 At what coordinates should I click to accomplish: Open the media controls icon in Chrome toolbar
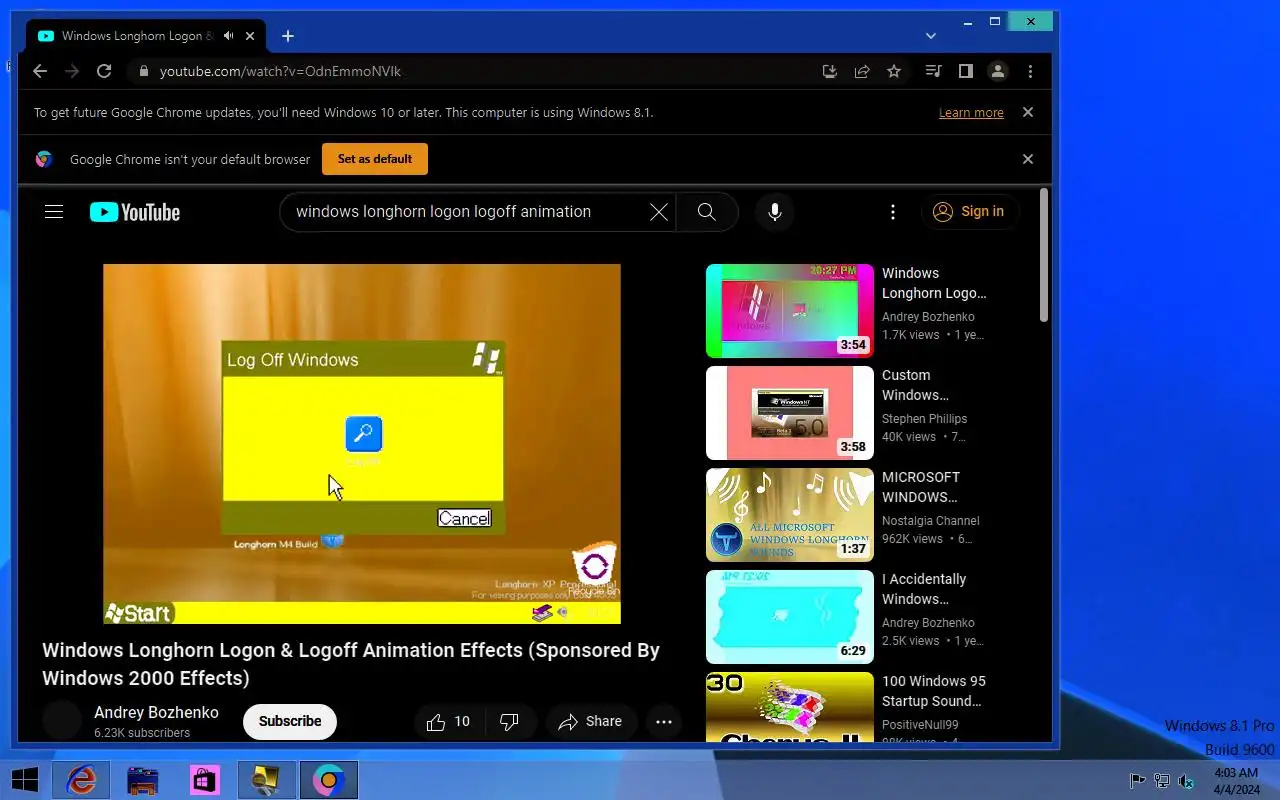[x=933, y=71]
